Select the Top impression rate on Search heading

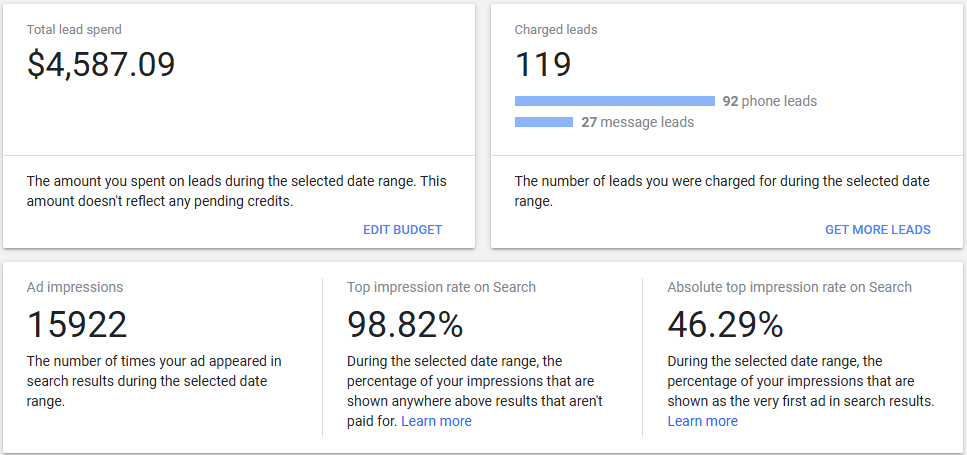click(441, 287)
